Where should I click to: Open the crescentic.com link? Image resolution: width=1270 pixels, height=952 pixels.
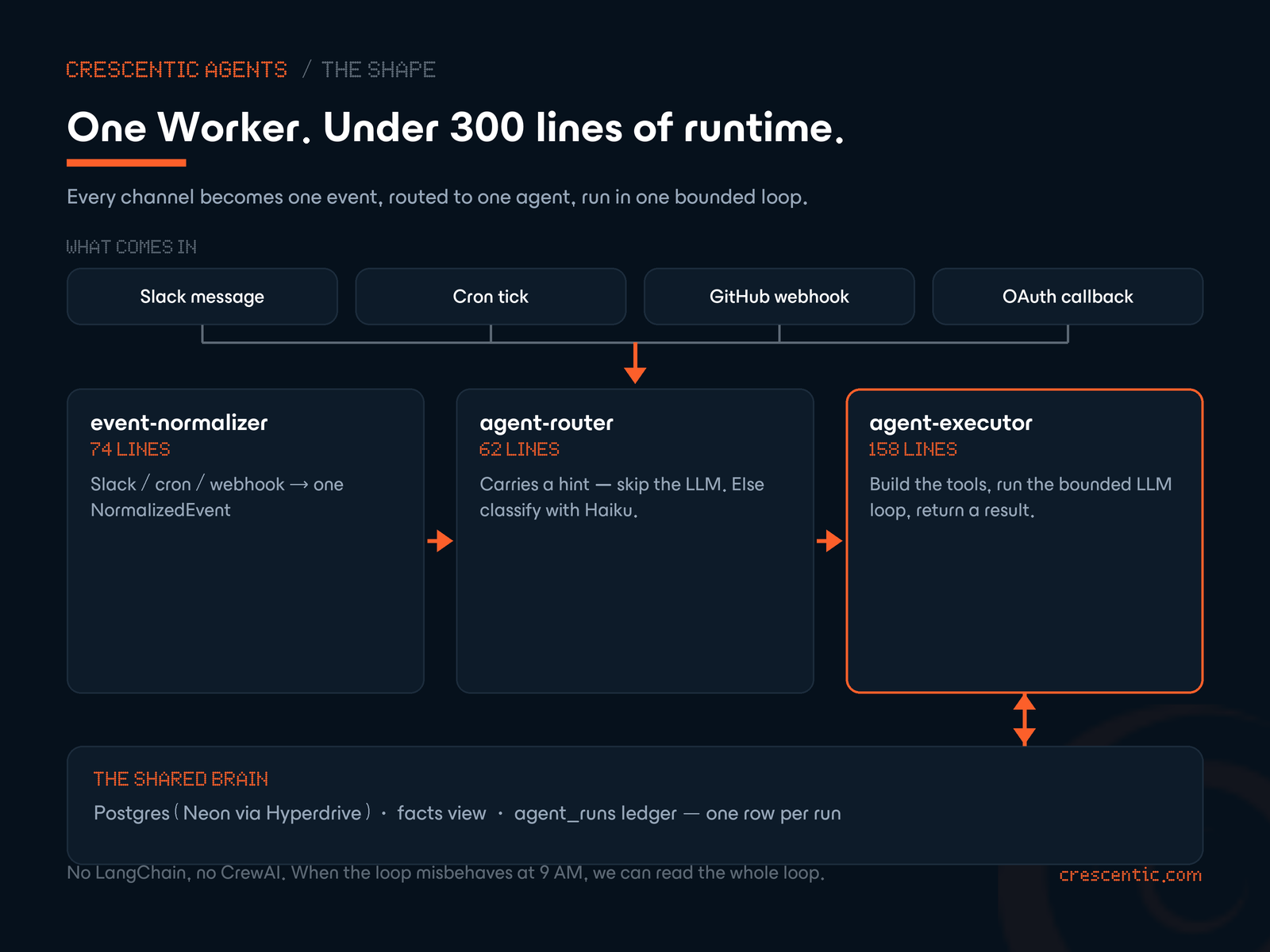click(x=1130, y=875)
